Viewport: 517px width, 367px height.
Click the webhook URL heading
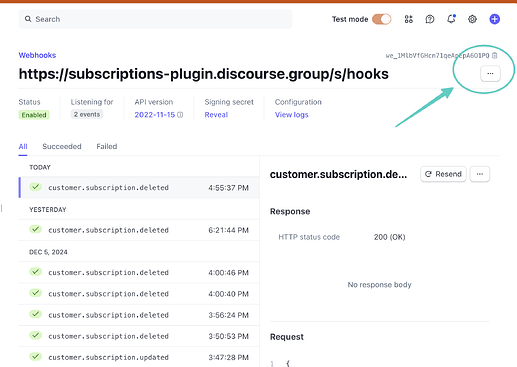204,74
